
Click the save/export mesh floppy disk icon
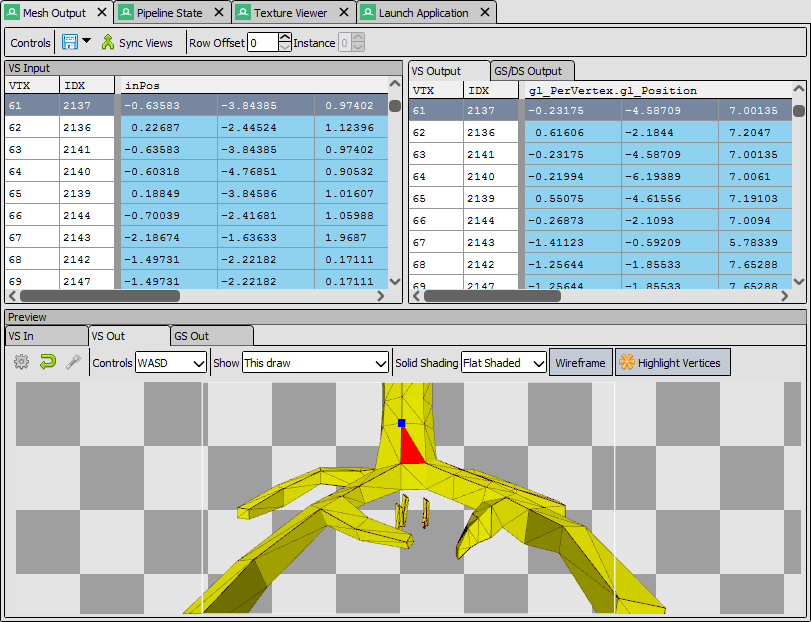coord(69,42)
